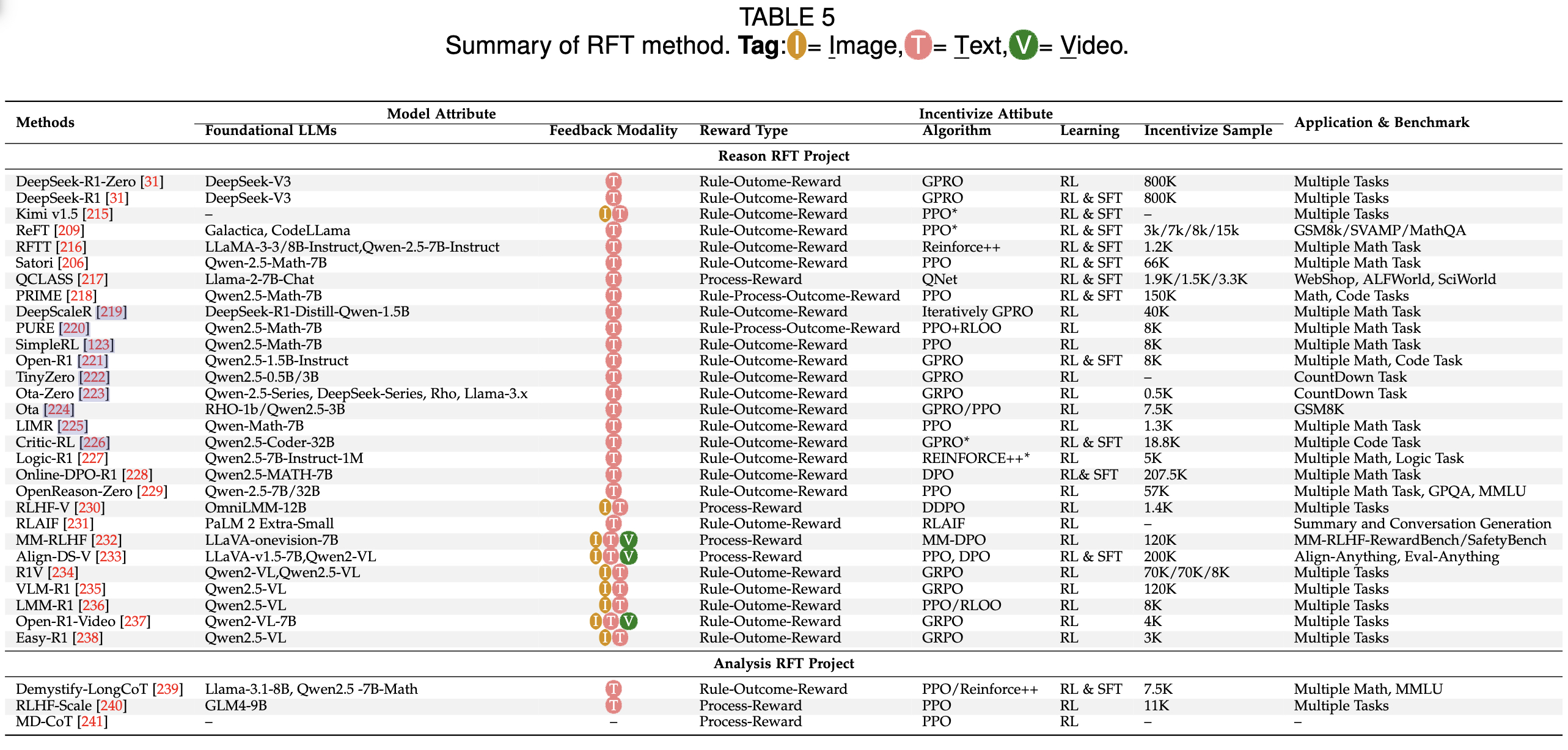1568x750 pixels.
Task: Click the Analysis RFT Project section heading
Action: point(783,663)
